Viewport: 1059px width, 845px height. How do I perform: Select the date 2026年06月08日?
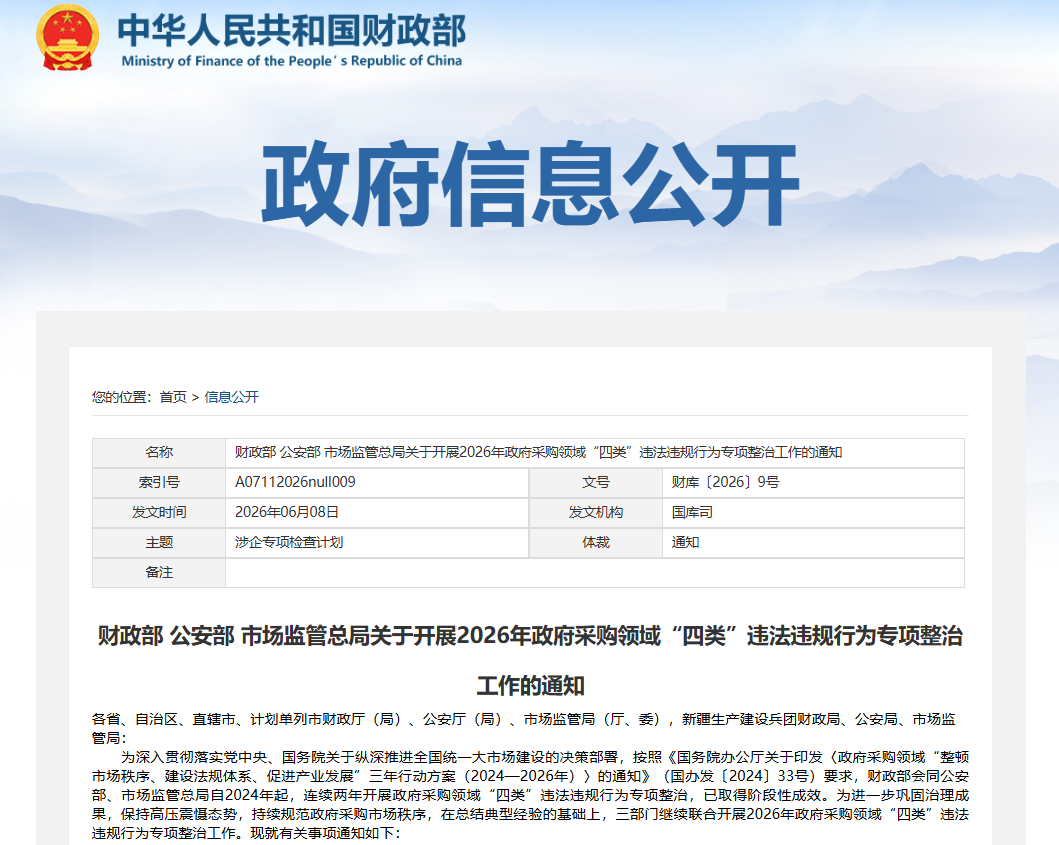[x=287, y=513]
